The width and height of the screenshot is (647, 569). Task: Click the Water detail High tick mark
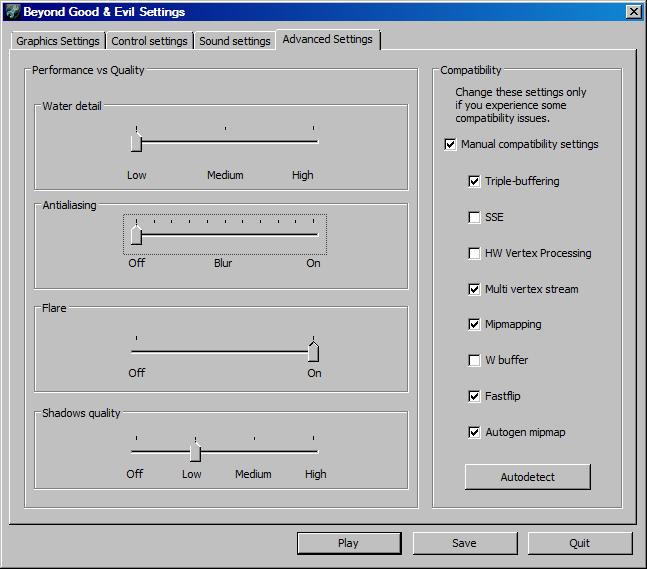point(314,128)
